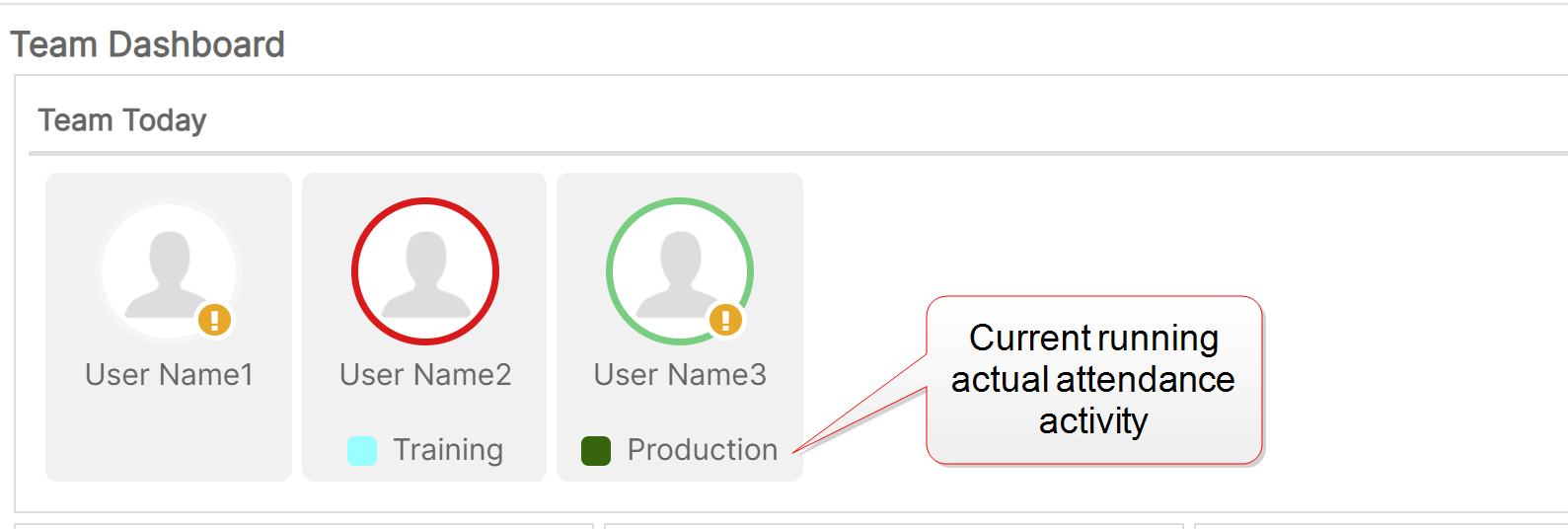This screenshot has height=529, width=1568.
Task: Click the dark green Production color square
Action: pyautogui.click(x=596, y=451)
